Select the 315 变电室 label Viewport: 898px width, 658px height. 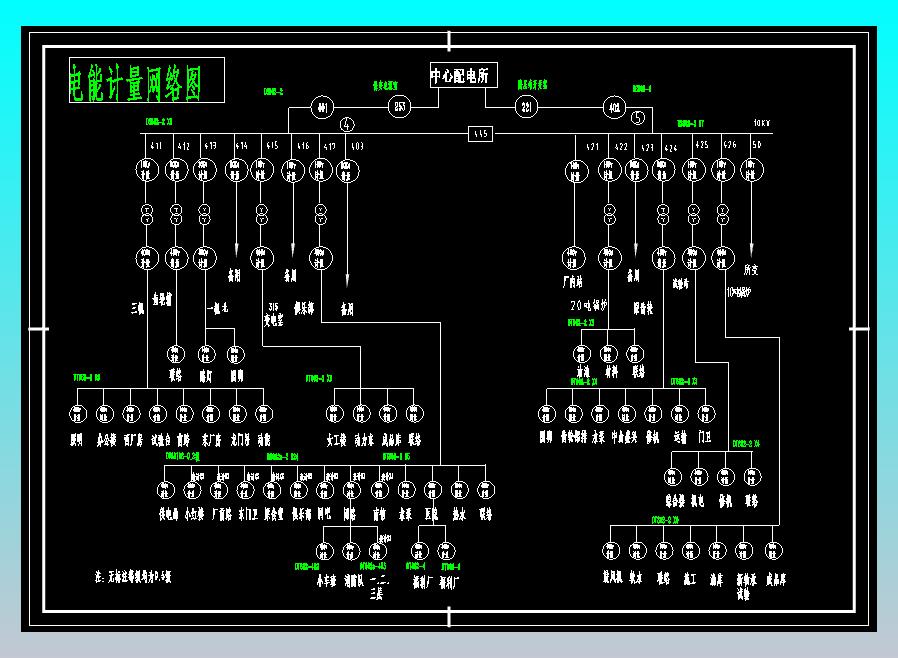(x=274, y=315)
